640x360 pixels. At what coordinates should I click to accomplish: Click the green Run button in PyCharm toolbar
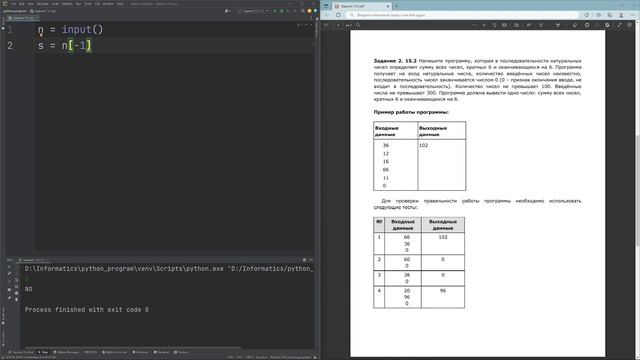[x=275, y=11]
